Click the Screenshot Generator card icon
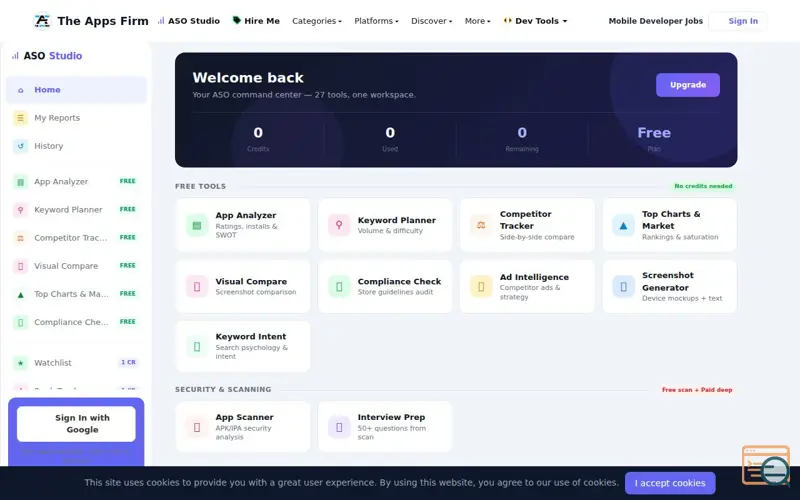This screenshot has height=500, width=800. [623, 286]
